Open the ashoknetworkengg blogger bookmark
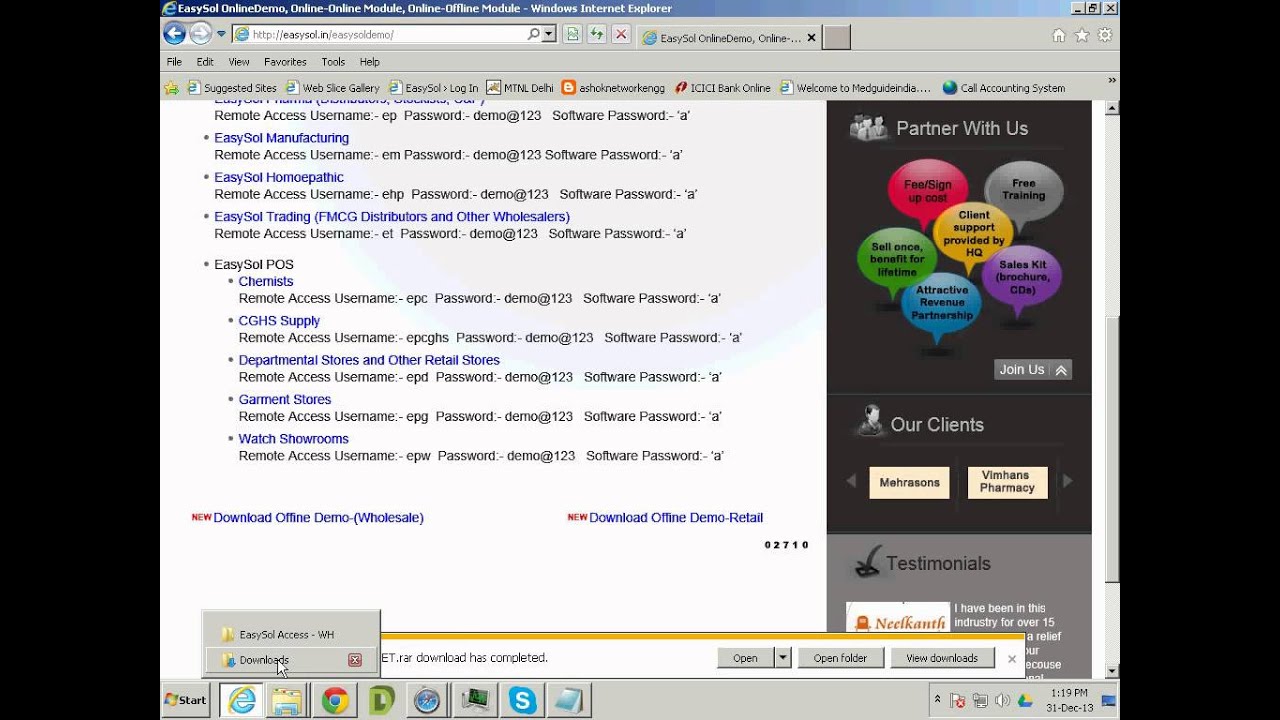This screenshot has width=1280, height=720. pos(613,88)
